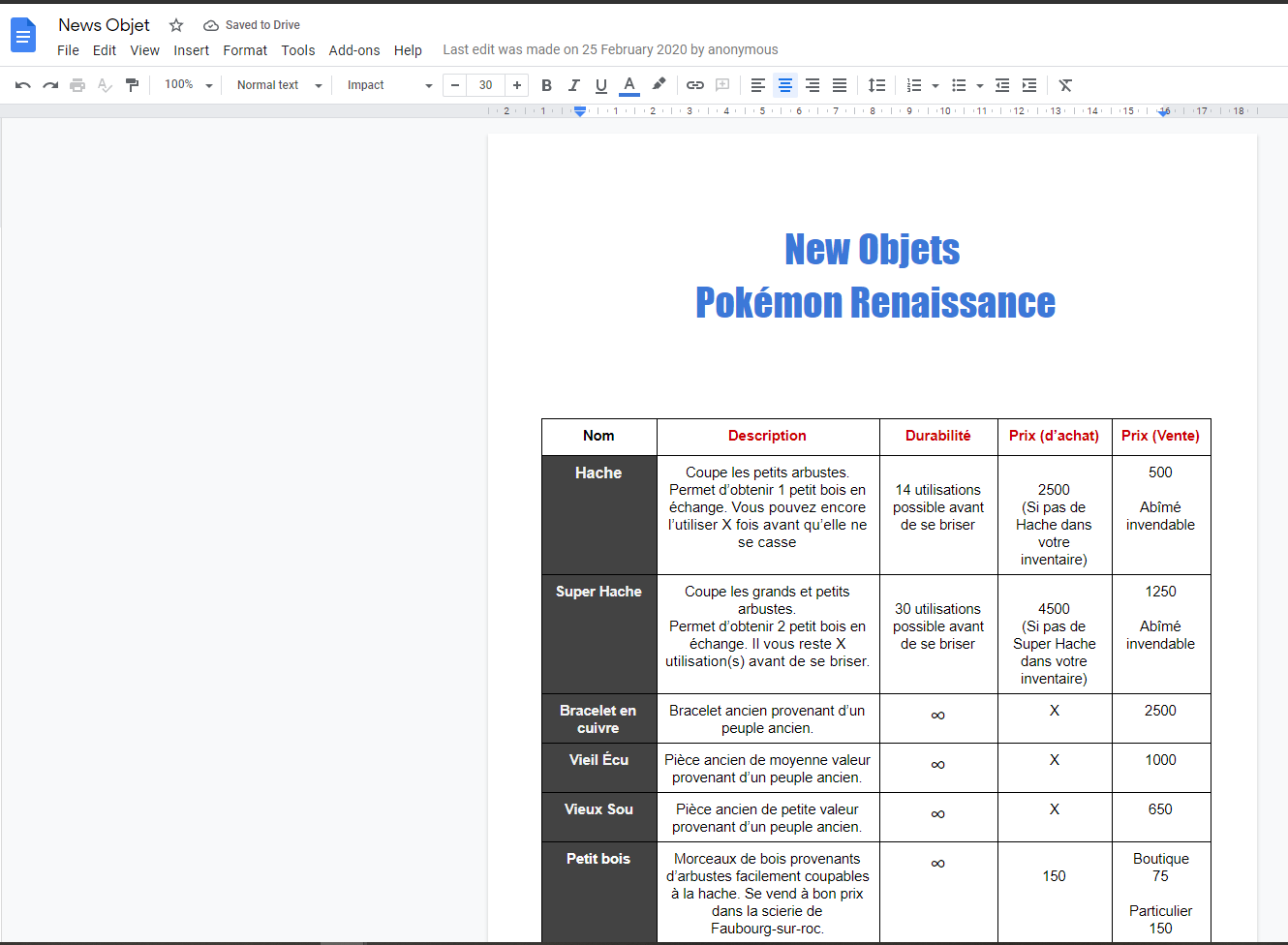This screenshot has width=1288, height=945.
Task: Click the Durabilité header cell
Action: coord(938,437)
